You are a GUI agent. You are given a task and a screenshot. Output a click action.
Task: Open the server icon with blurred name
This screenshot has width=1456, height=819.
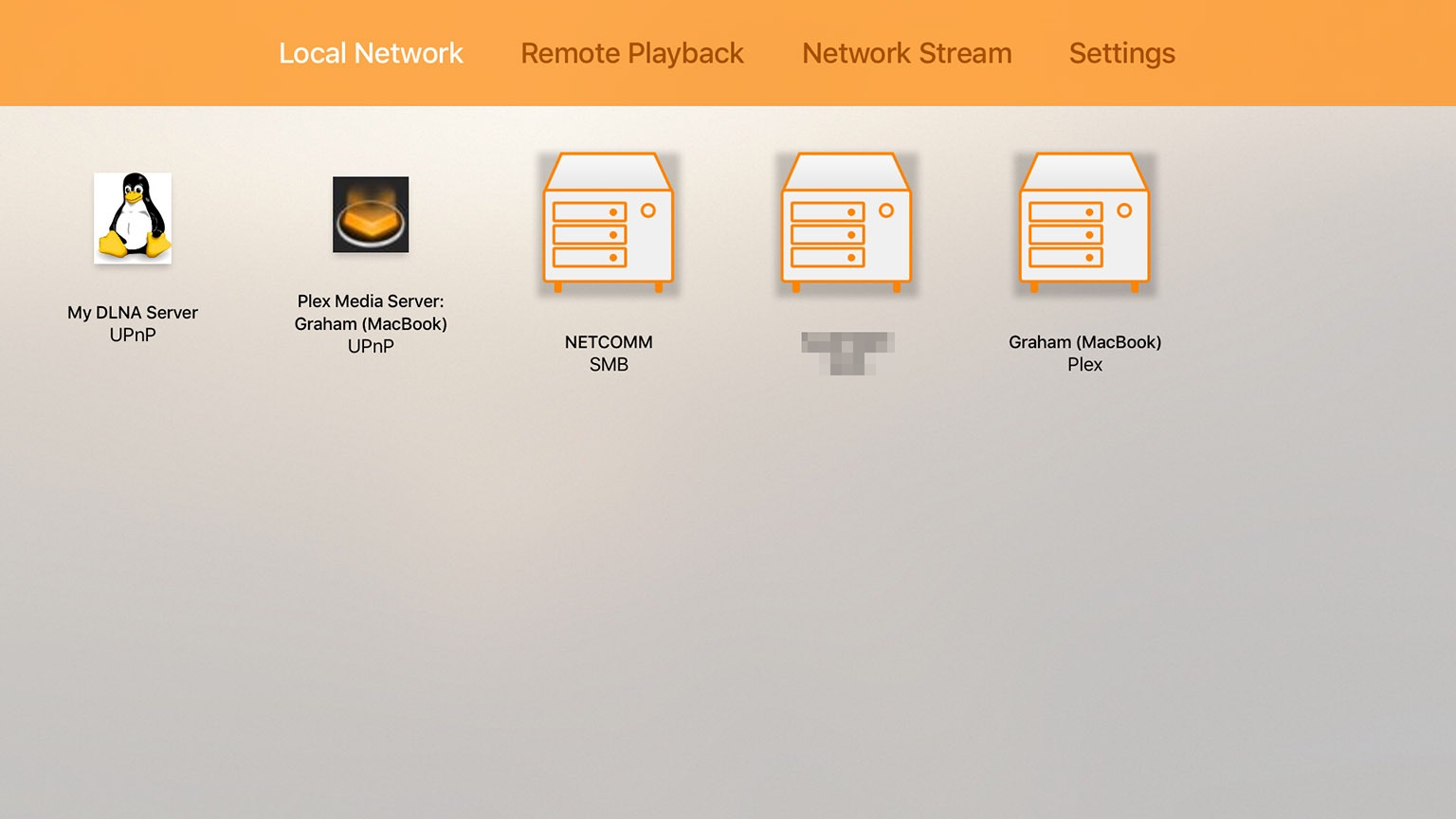point(846,222)
